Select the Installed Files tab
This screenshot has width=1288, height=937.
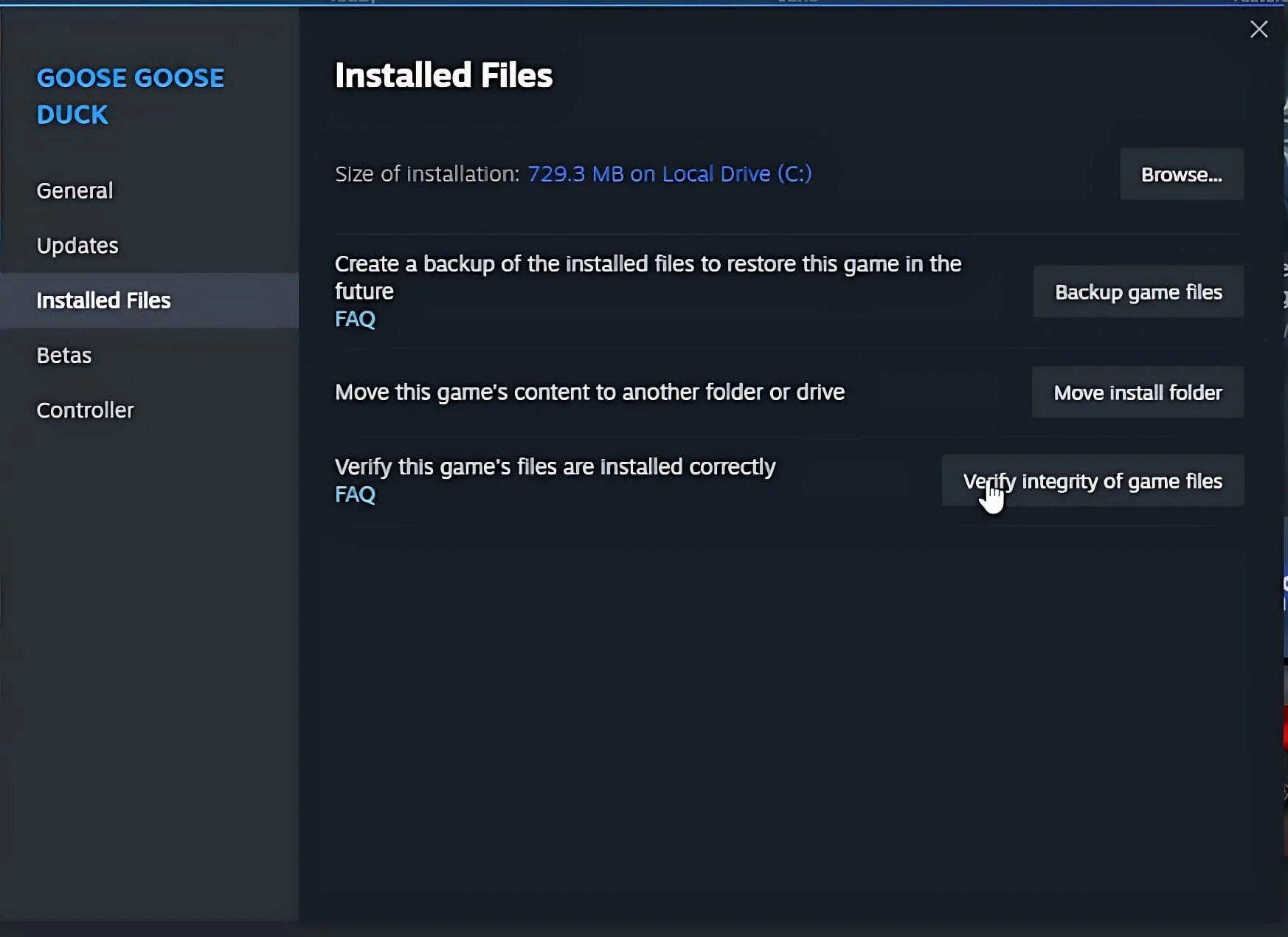pyautogui.click(x=103, y=300)
